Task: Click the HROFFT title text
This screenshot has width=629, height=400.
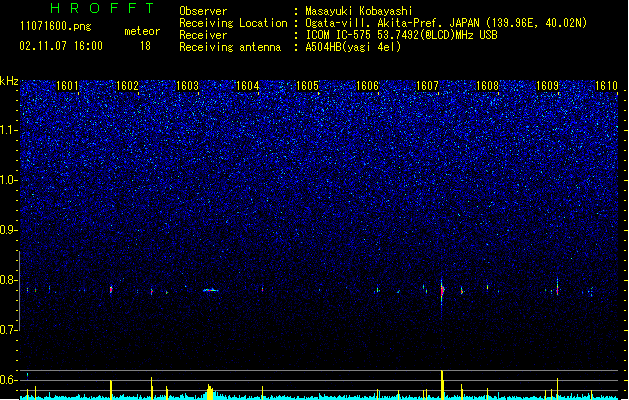Action: pyautogui.click(x=102, y=8)
